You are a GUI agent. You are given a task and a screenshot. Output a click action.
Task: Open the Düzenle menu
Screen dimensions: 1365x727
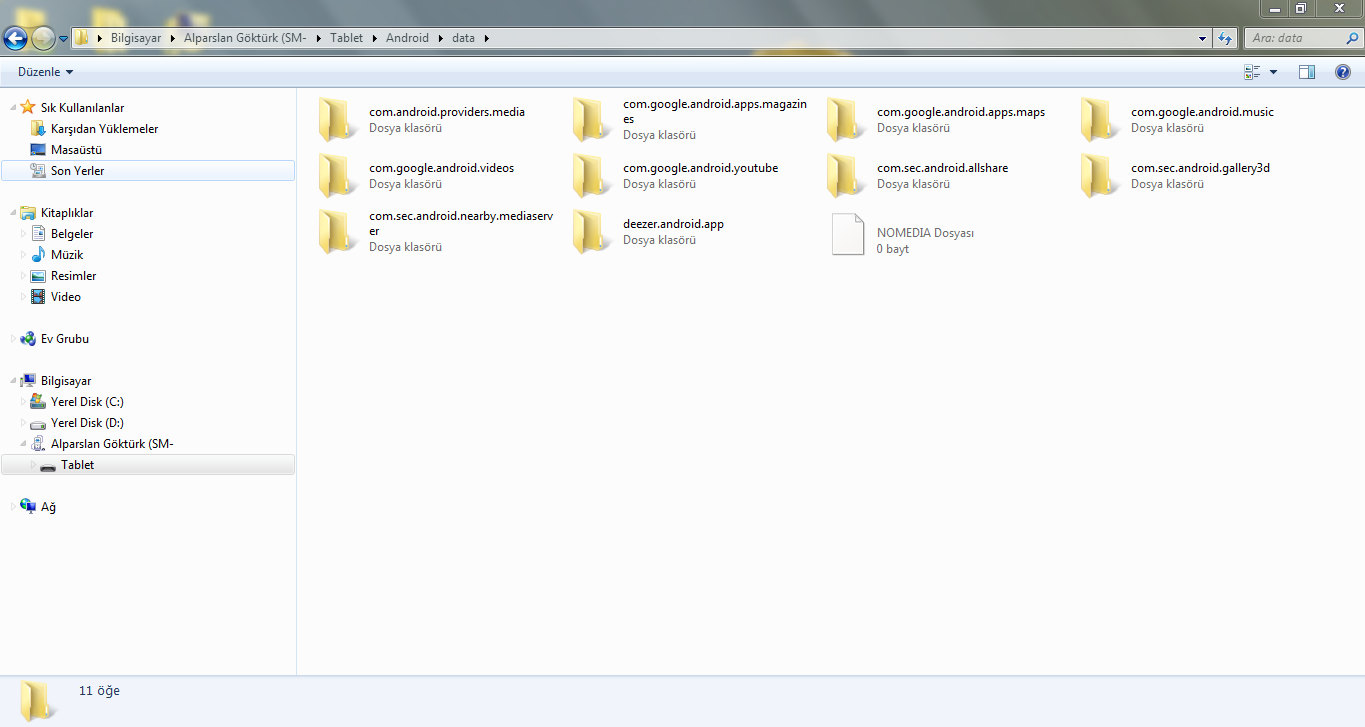click(45, 72)
